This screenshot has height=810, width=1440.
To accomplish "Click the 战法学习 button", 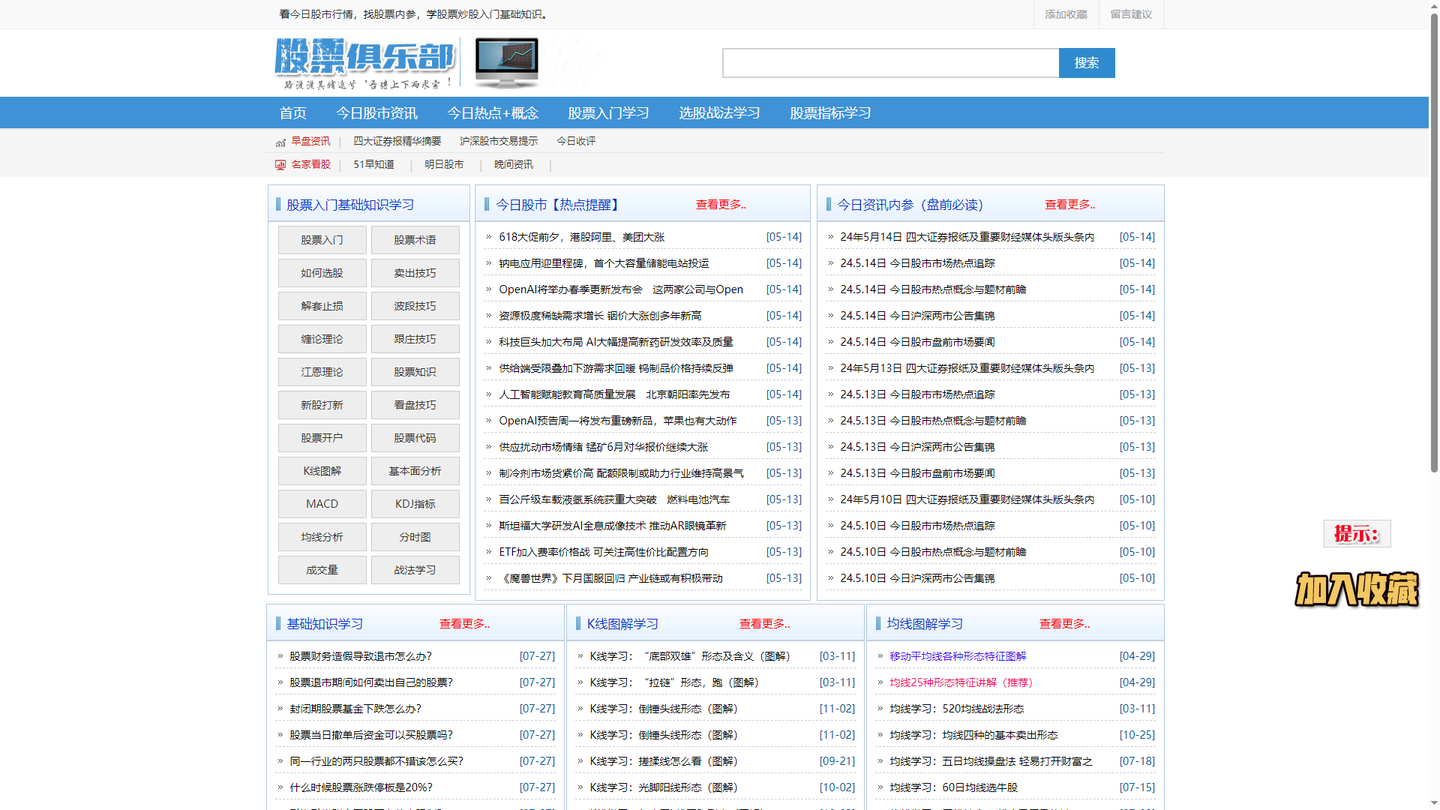I will [415, 570].
